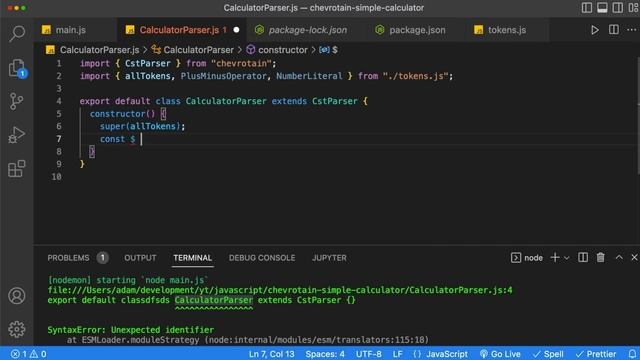640x360 pixels.
Task: Change encoding via UTF-8
Action: coord(369,354)
